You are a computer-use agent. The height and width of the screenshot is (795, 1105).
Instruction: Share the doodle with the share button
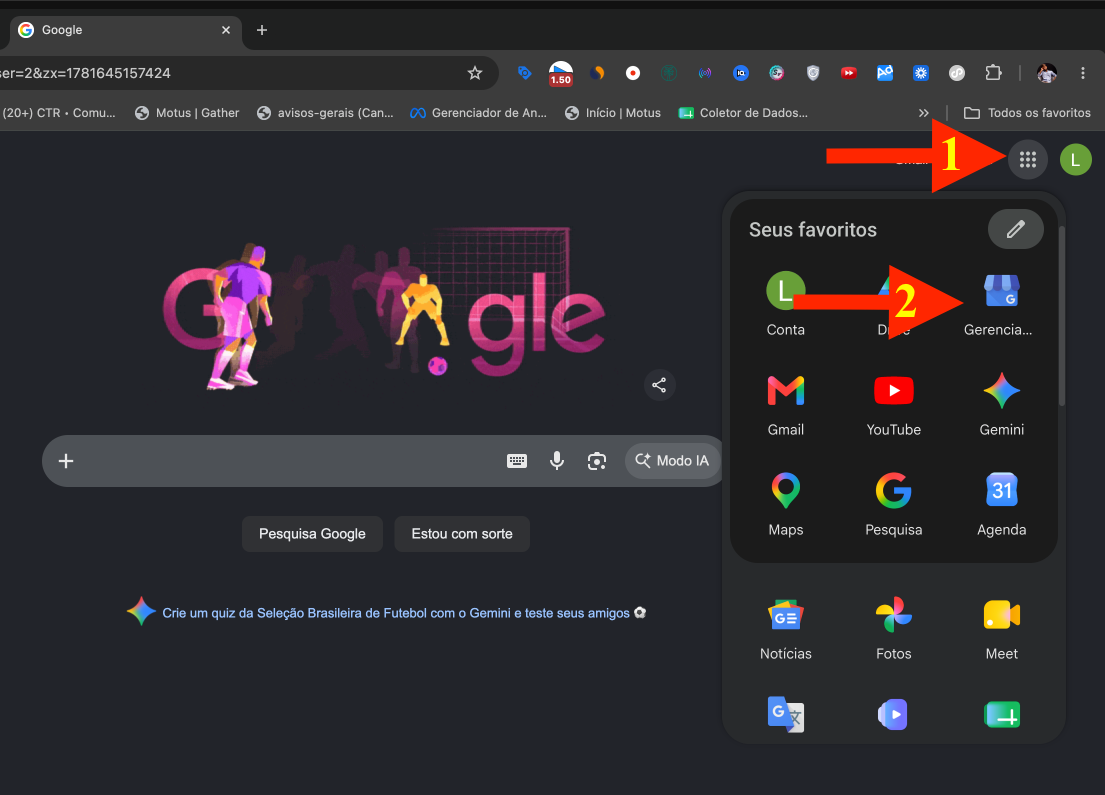coord(659,385)
